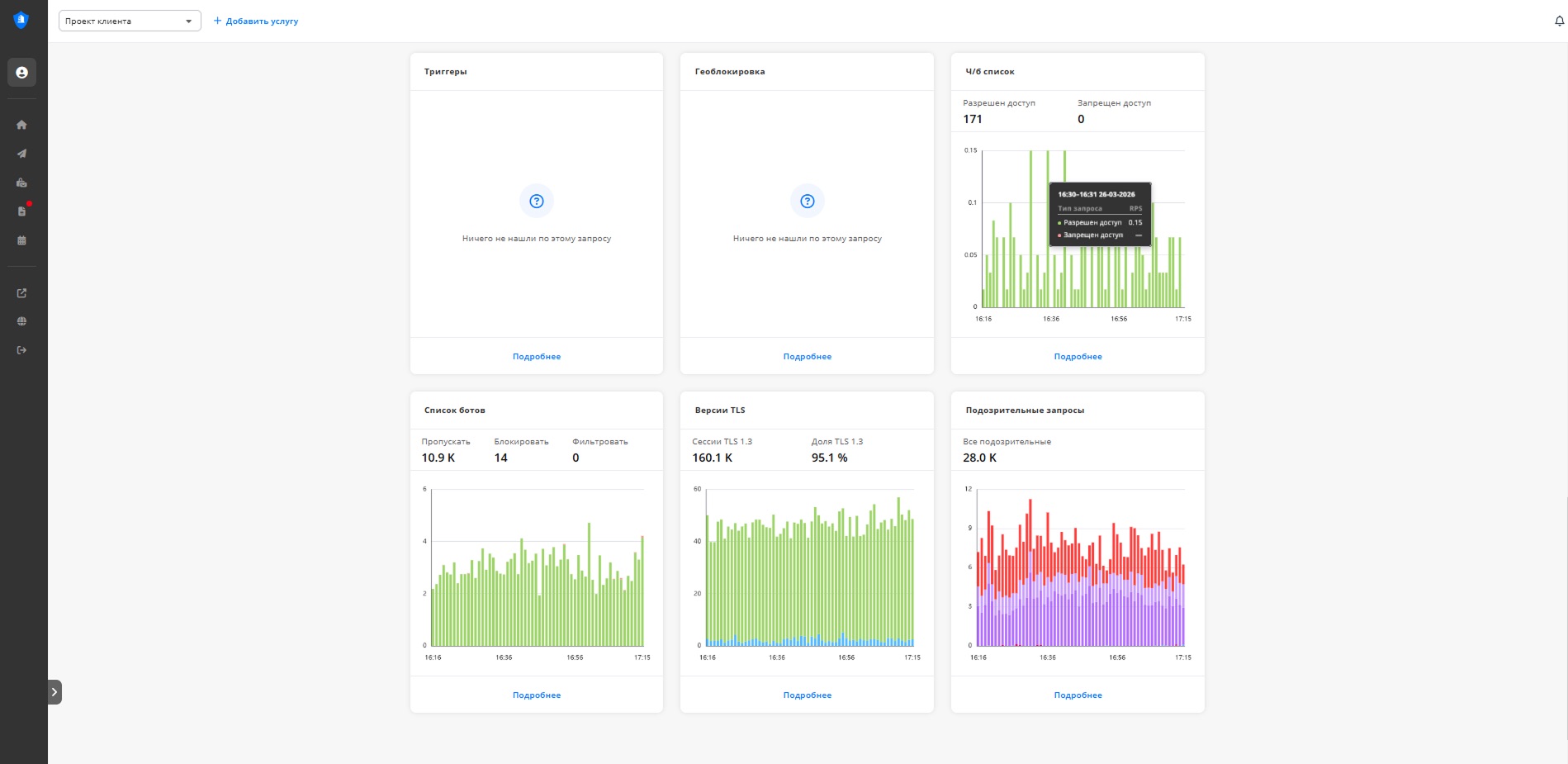Click 'Ничего не нашли' message in Геоблокировка card
1568x764 pixels.
pos(808,239)
